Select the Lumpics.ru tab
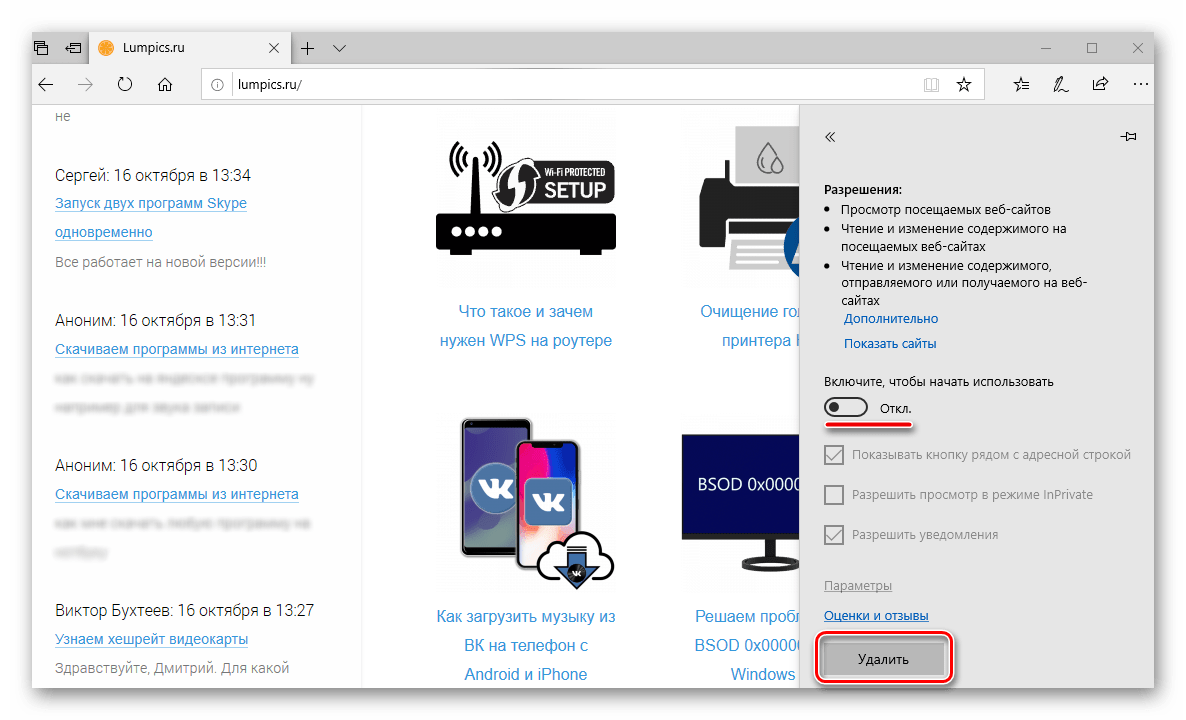1186x720 pixels. click(x=180, y=48)
